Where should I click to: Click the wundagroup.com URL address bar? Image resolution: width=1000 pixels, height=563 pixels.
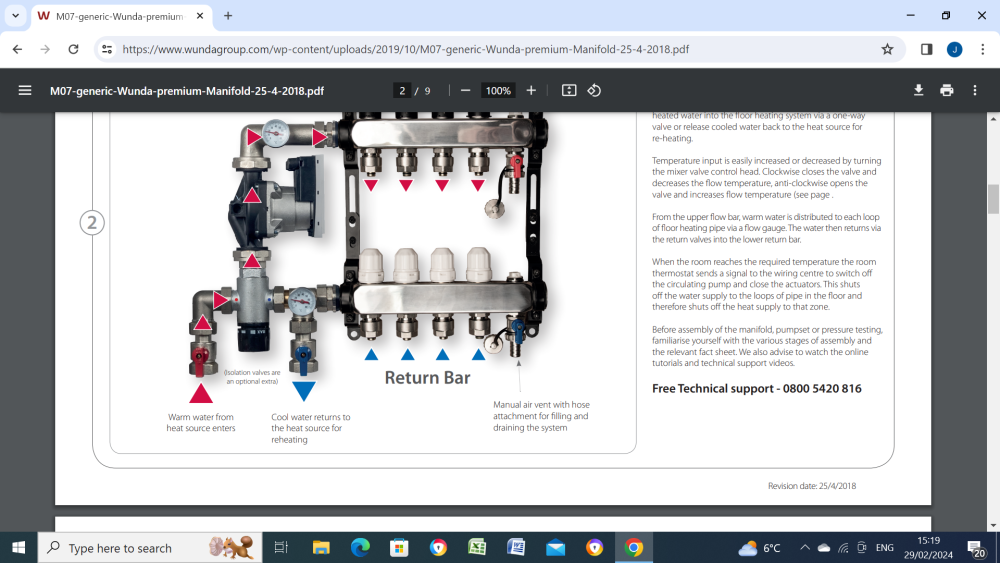[x=406, y=49]
